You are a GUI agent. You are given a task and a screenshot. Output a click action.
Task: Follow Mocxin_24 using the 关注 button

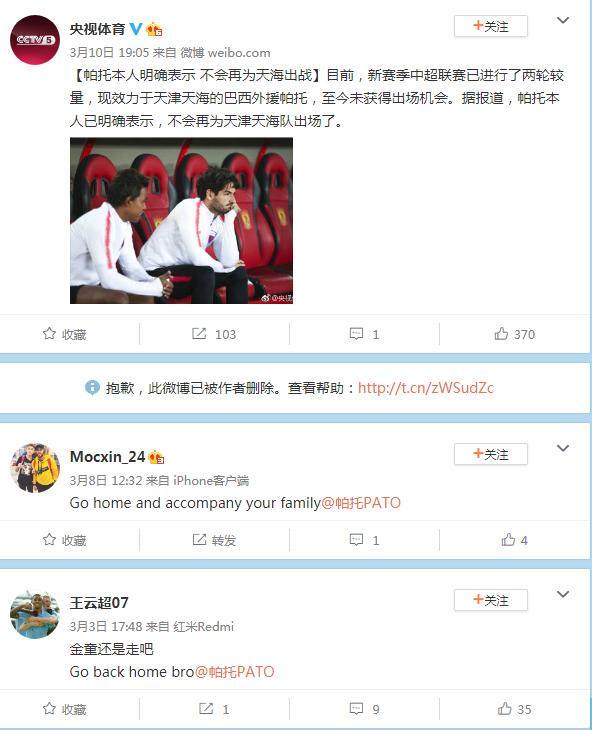[x=491, y=454]
